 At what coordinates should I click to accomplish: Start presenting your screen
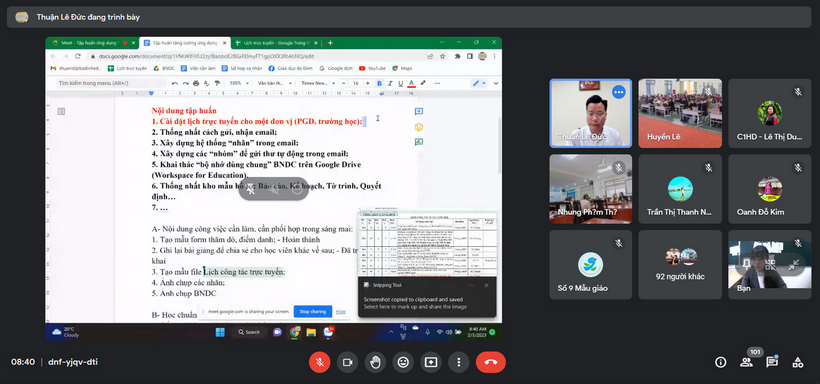click(x=430, y=362)
